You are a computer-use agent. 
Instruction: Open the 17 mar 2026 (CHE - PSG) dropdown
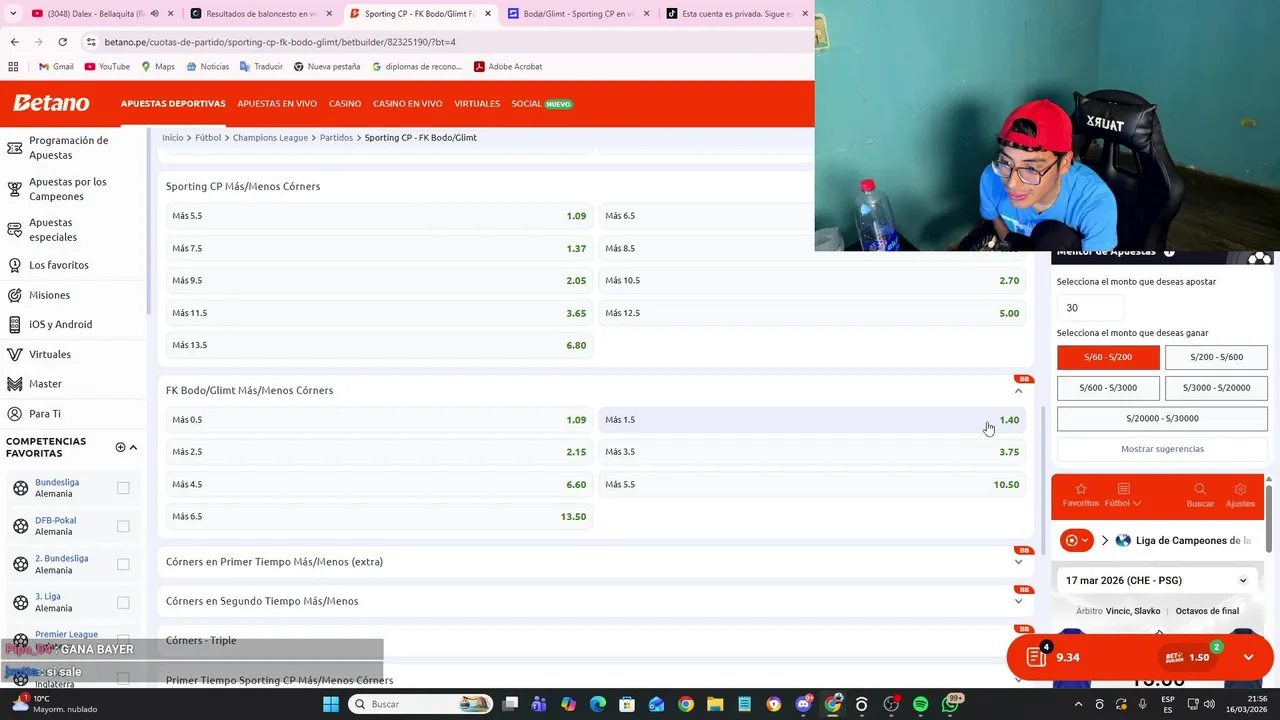[x=1156, y=580]
